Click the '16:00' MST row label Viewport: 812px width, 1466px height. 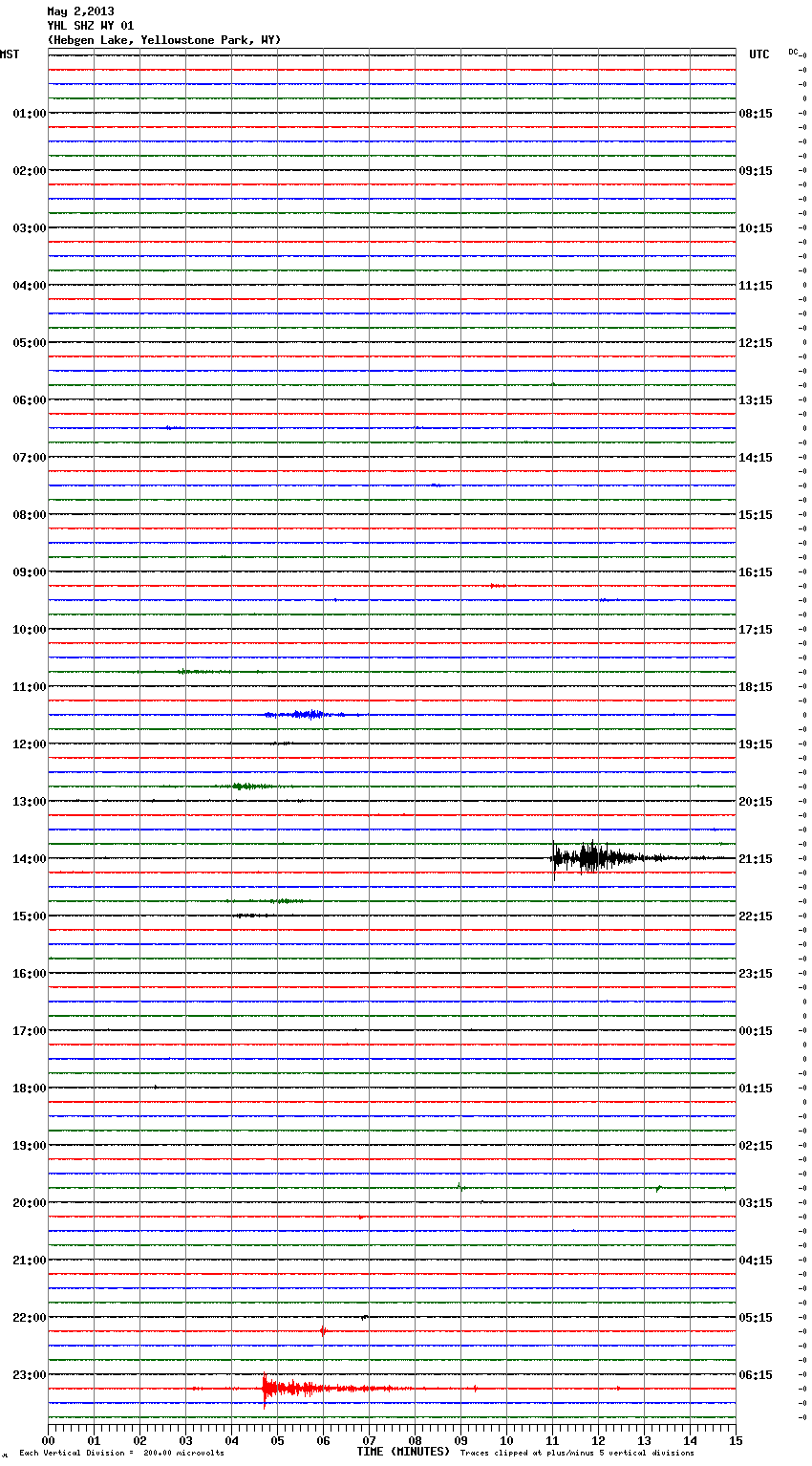coord(30,974)
